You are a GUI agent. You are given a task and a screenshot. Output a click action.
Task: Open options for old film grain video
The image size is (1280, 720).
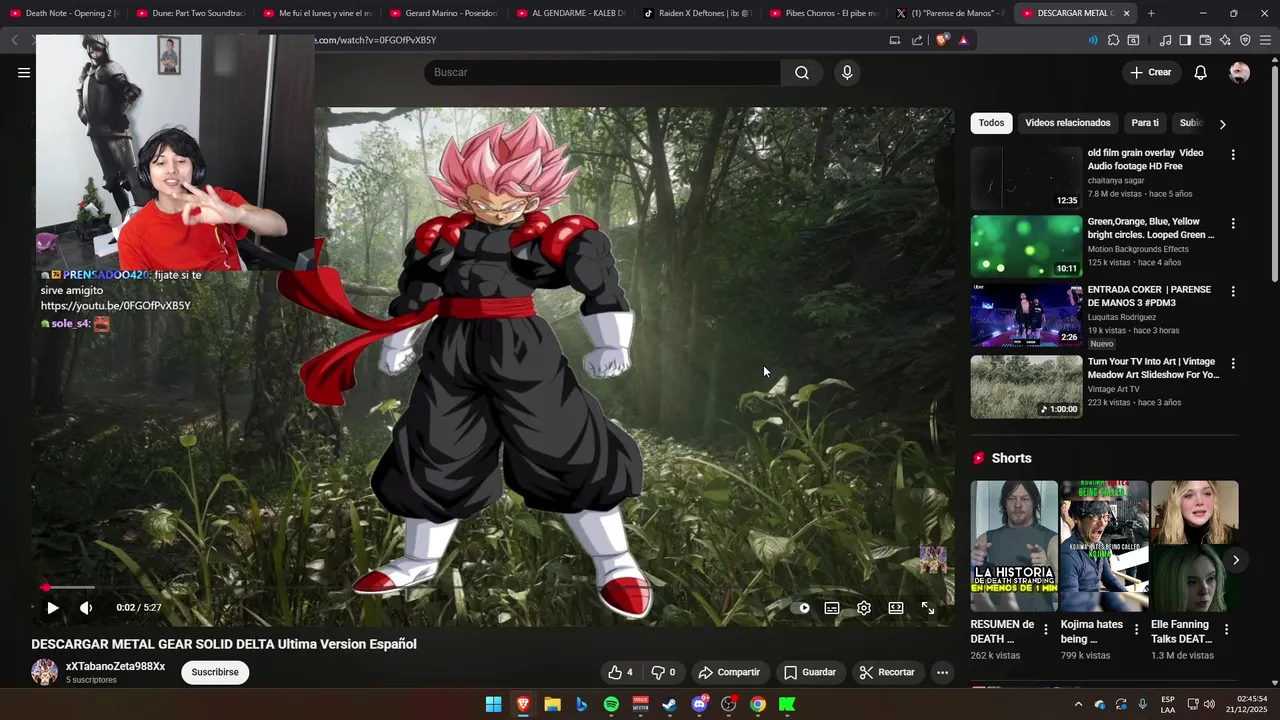coord(1232,155)
